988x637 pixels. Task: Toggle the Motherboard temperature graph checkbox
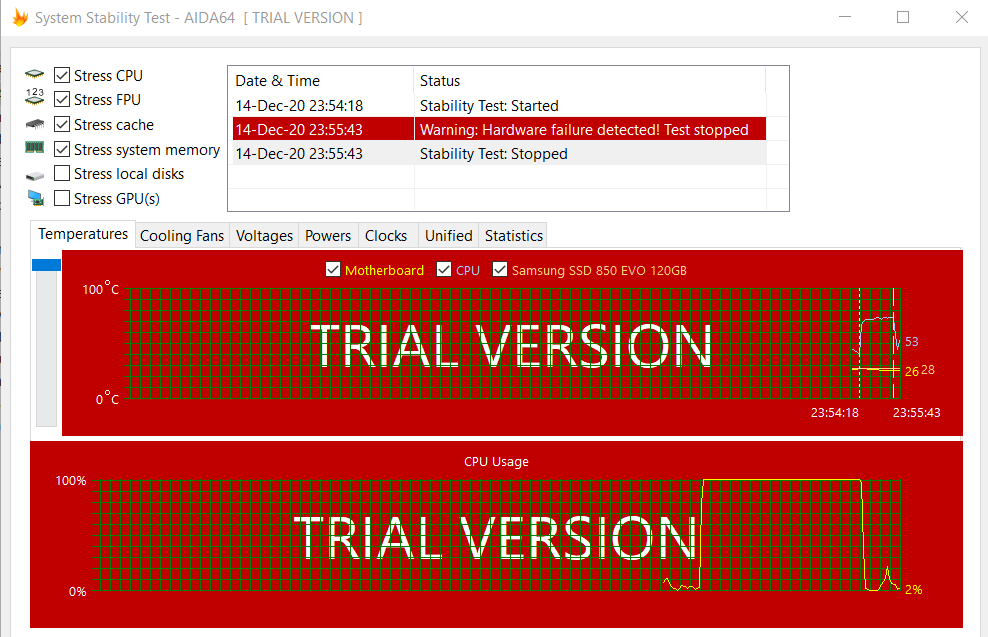333,270
